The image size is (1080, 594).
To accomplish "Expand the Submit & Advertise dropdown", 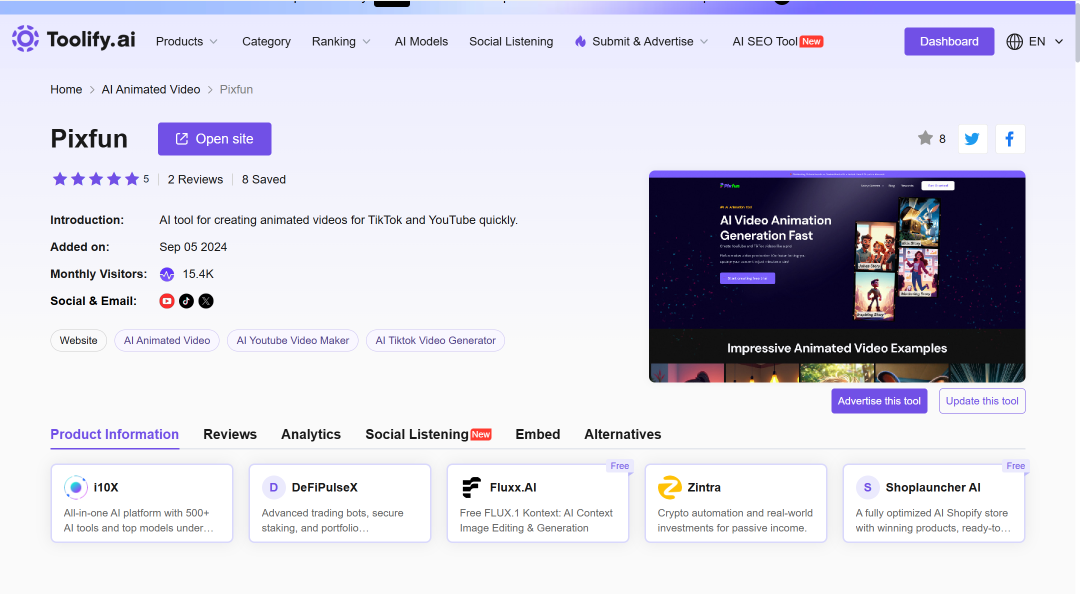I will click(642, 41).
